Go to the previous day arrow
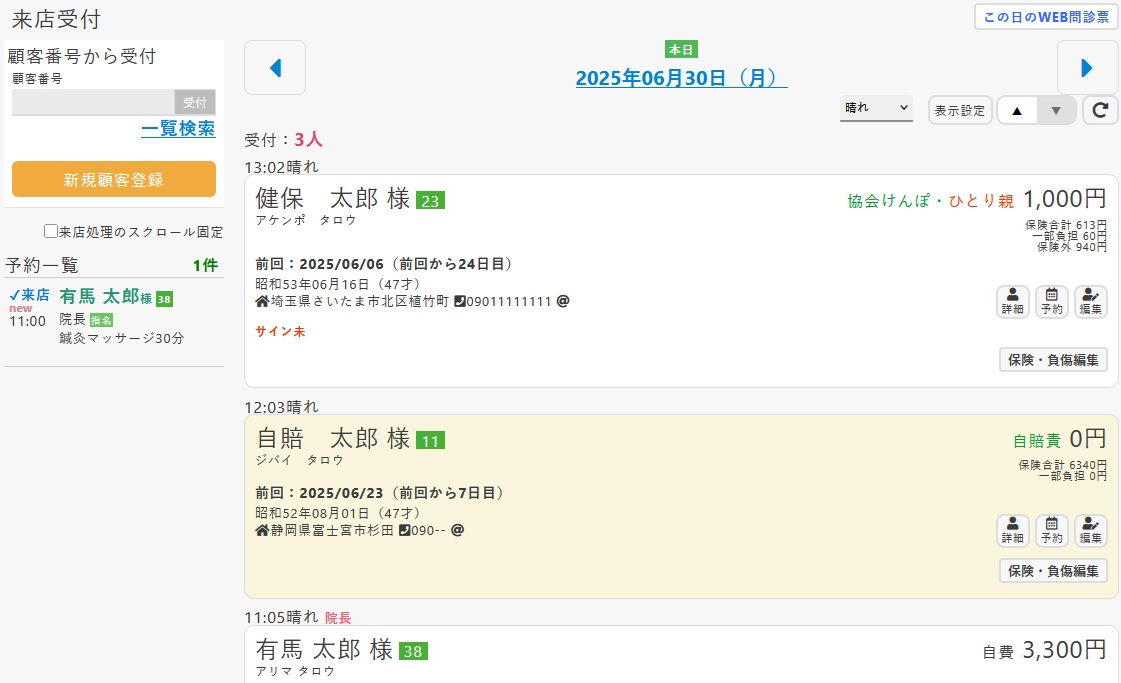The height and width of the screenshot is (683, 1121). coord(275,68)
